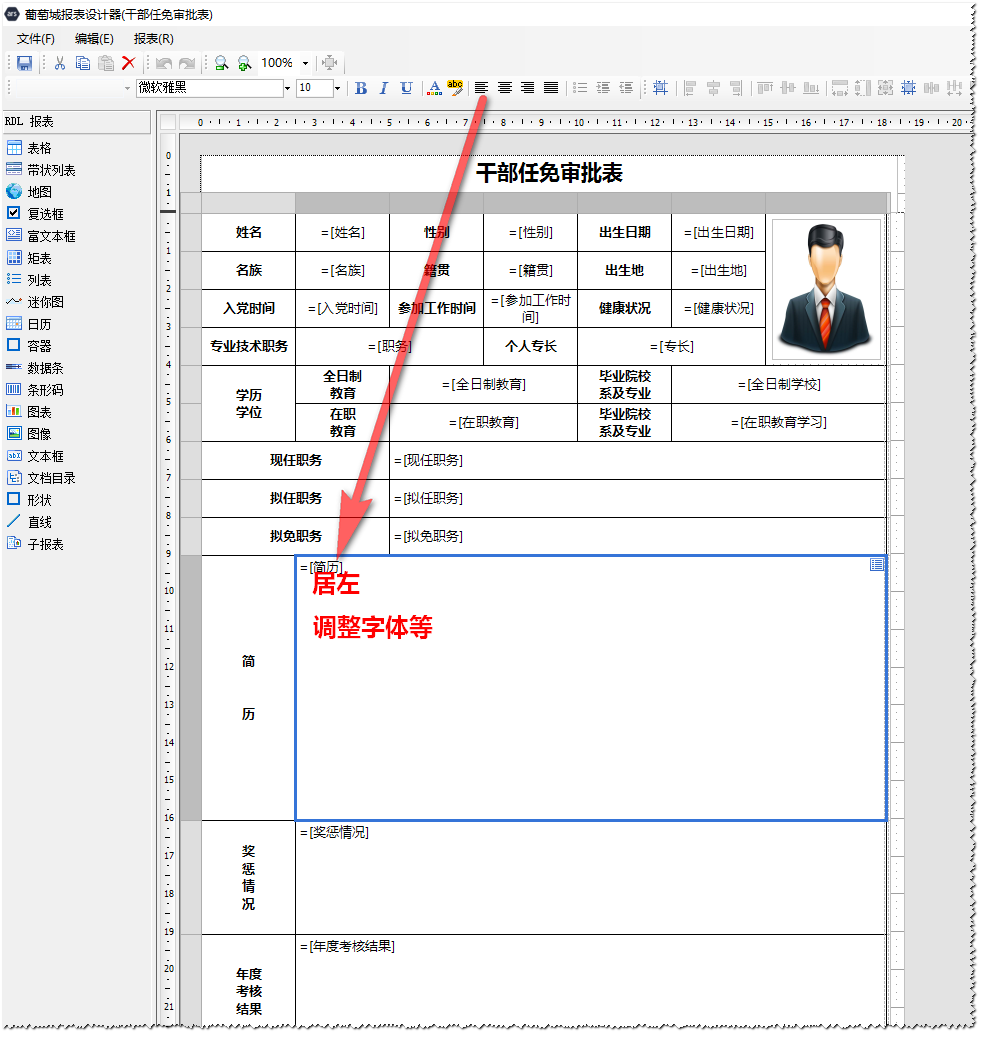Select the RDL 报表 toolbox header
Viewport: 985px width, 1038px height.
(x=77, y=122)
